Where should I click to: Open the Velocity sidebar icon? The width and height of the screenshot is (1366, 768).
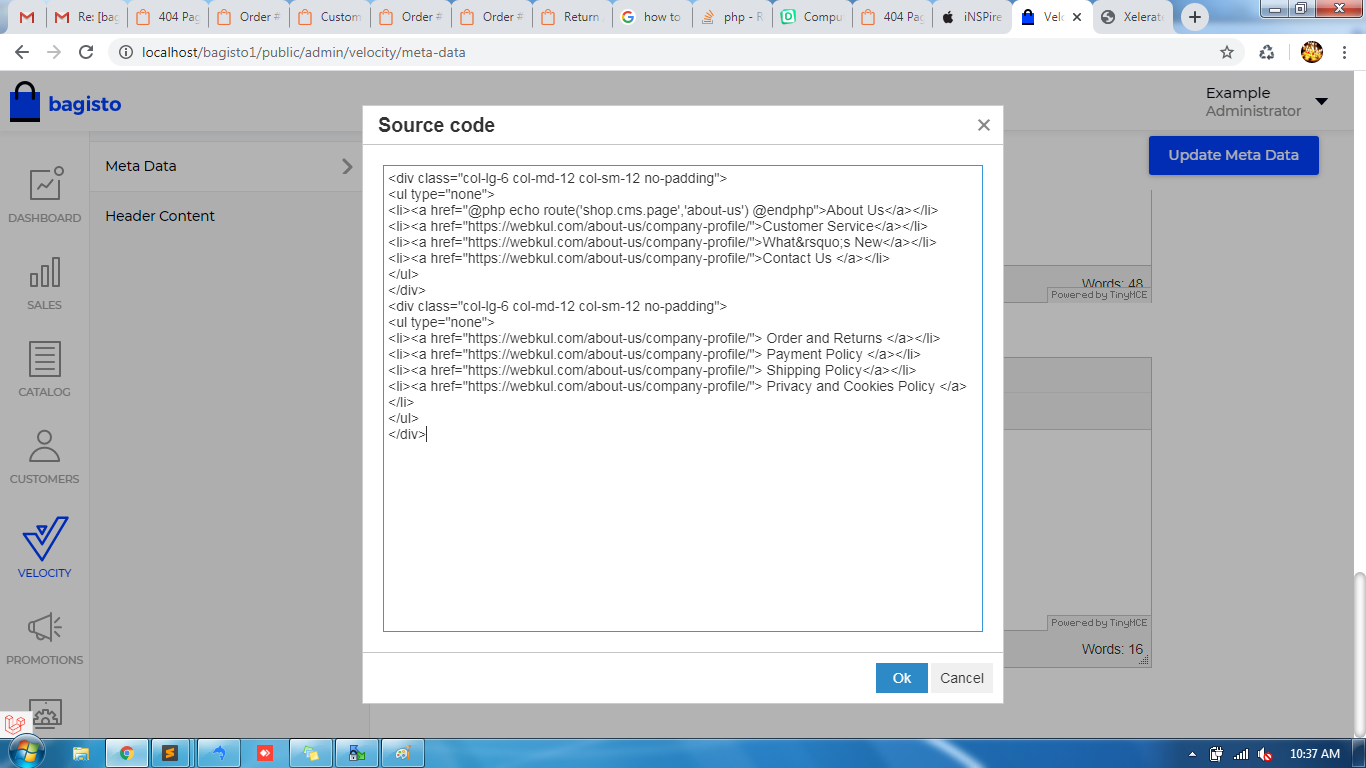(x=45, y=547)
